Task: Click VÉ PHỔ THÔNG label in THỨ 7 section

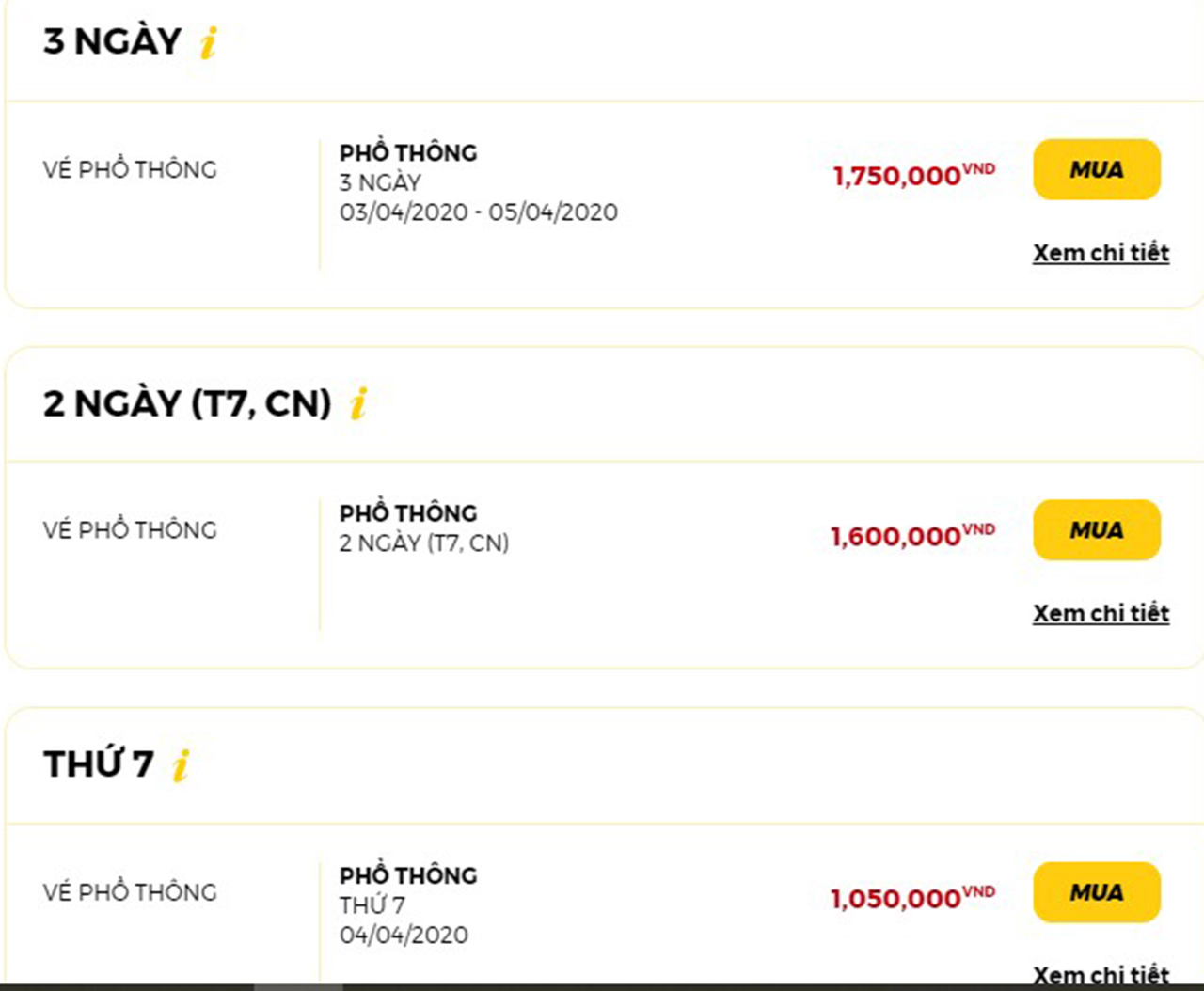Action: pyautogui.click(x=130, y=891)
